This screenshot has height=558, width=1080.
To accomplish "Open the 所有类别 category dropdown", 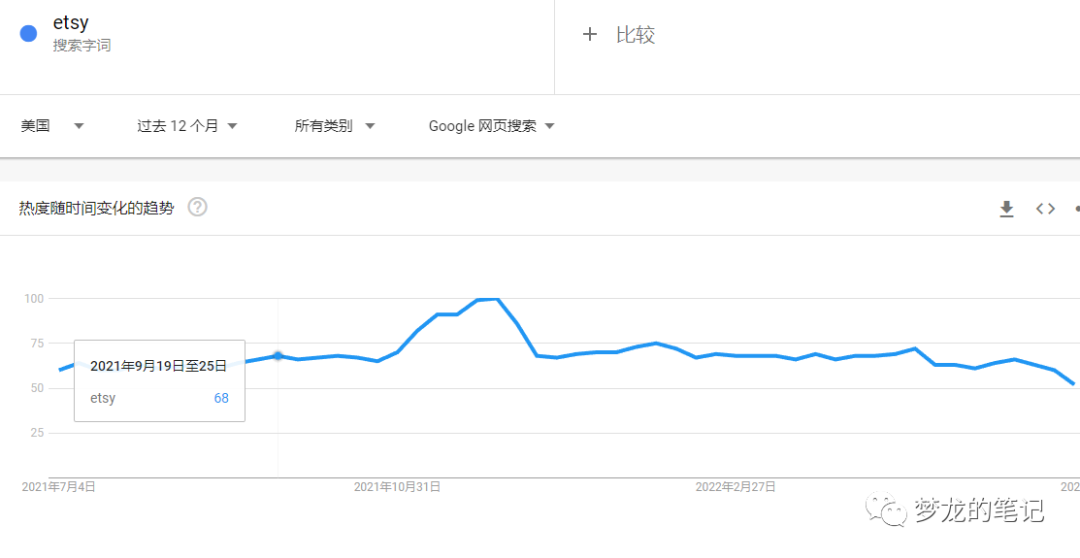I will click(335, 126).
